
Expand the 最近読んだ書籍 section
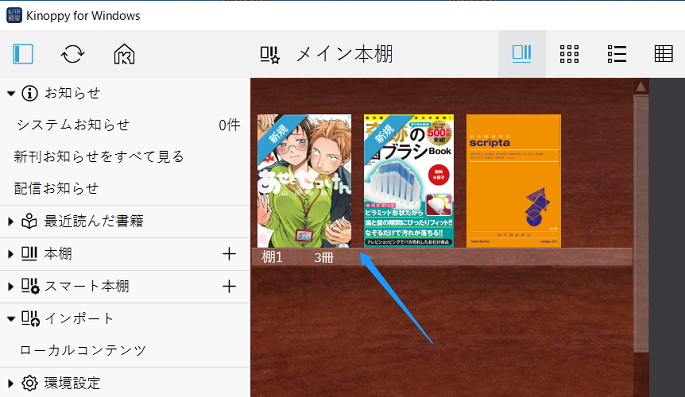[x=10, y=221]
